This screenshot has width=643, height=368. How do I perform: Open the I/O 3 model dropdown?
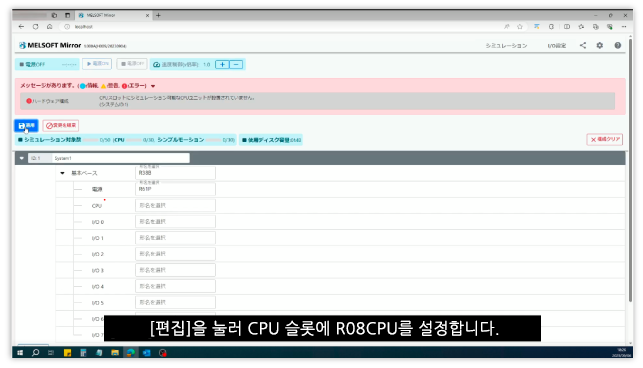pyautogui.click(x=175, y=270)
